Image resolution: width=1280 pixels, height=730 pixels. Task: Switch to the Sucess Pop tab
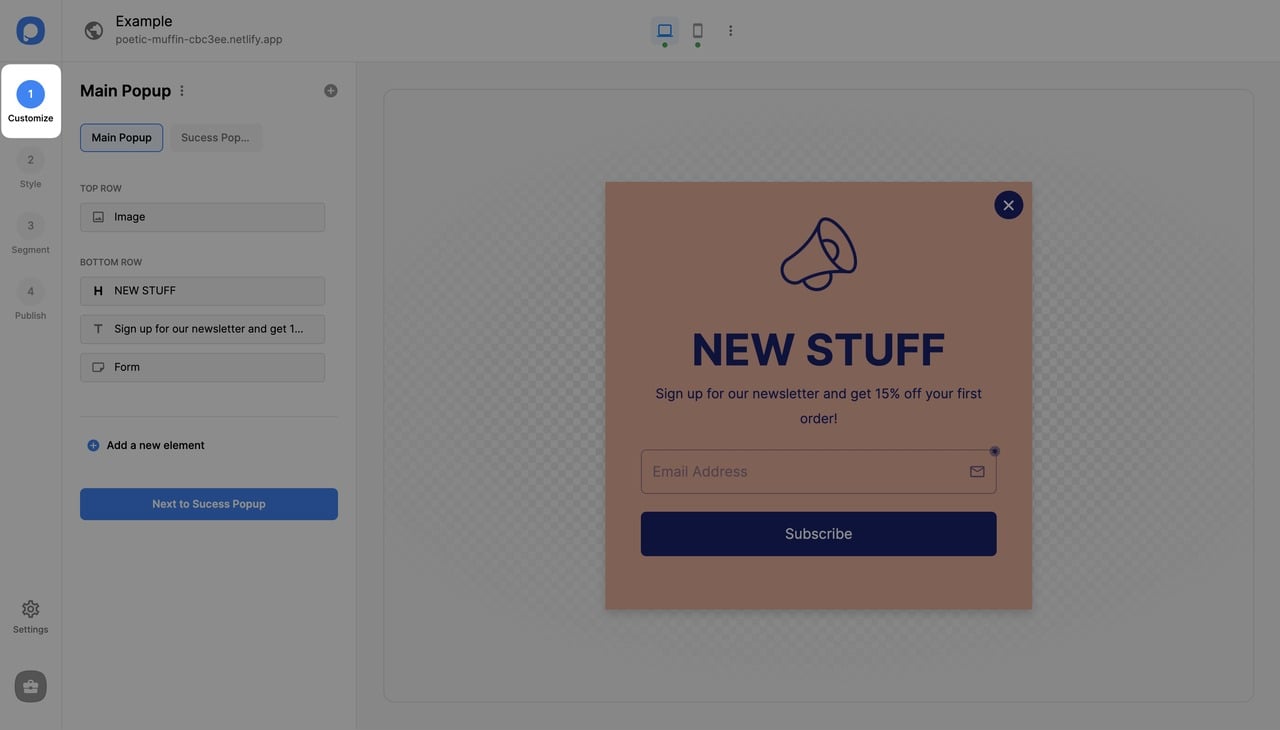(x=215, y=137)
